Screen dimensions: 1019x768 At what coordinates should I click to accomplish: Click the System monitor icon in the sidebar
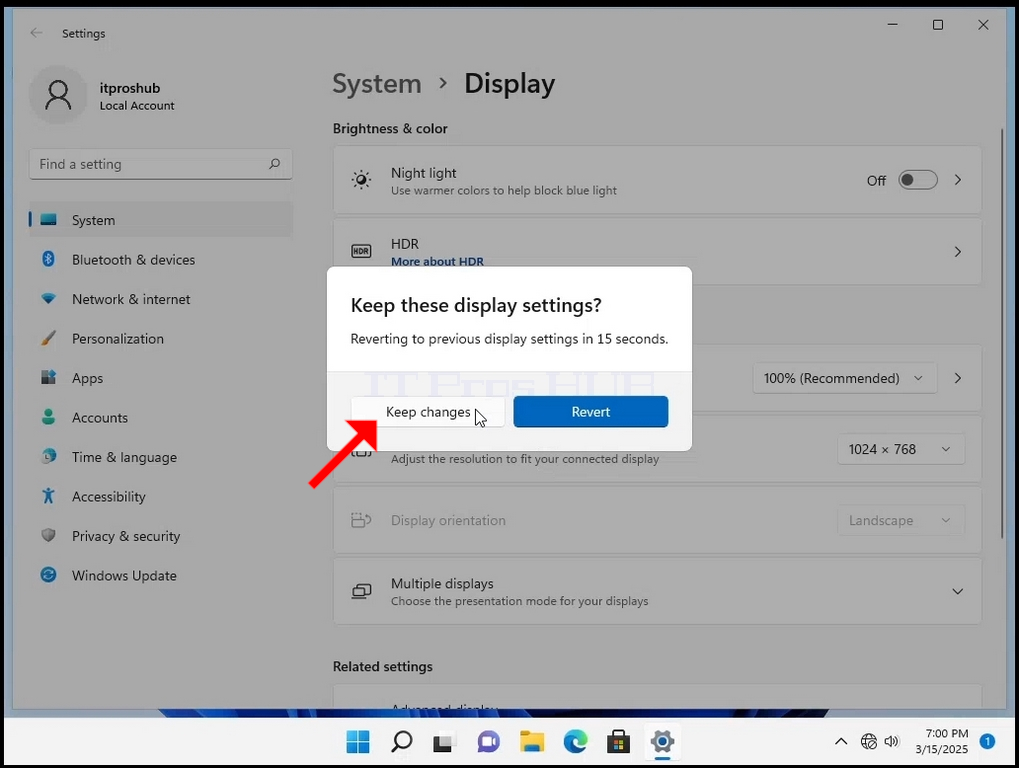coord(48,220)
